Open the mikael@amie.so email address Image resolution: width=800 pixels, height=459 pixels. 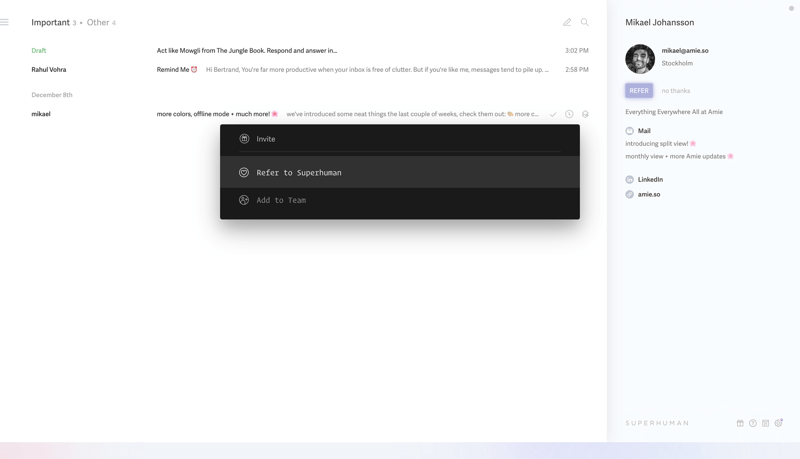coord(685,50)
